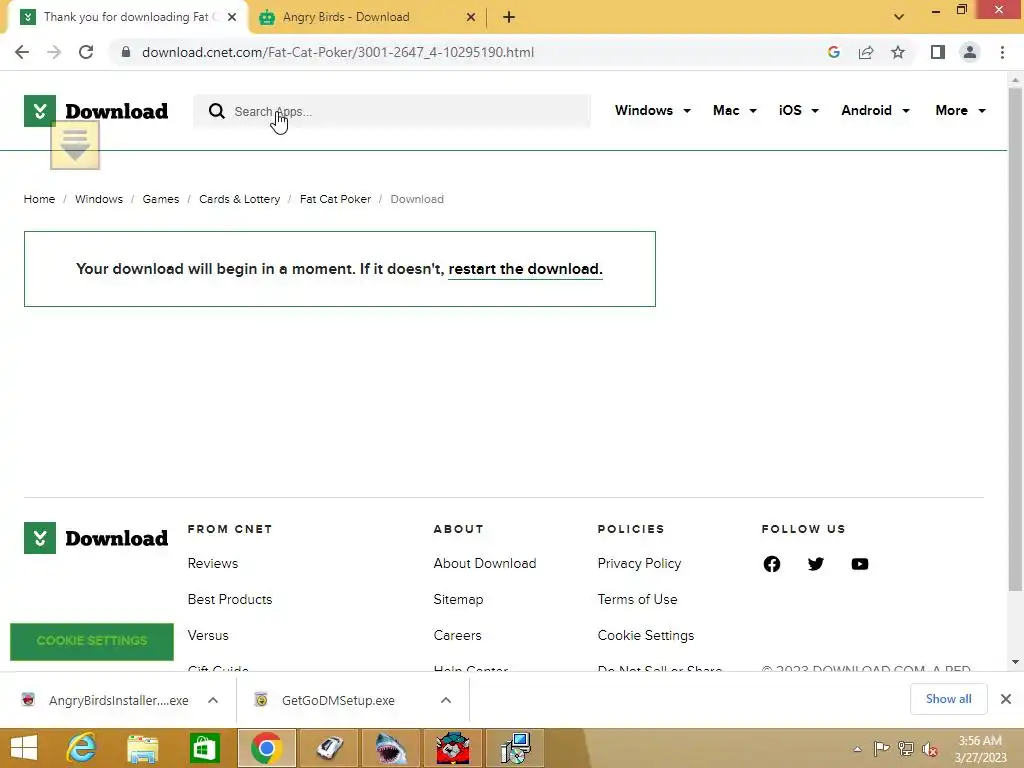Focus the Search Apps input field
The image size is (1024, 768).
point(392,111)
